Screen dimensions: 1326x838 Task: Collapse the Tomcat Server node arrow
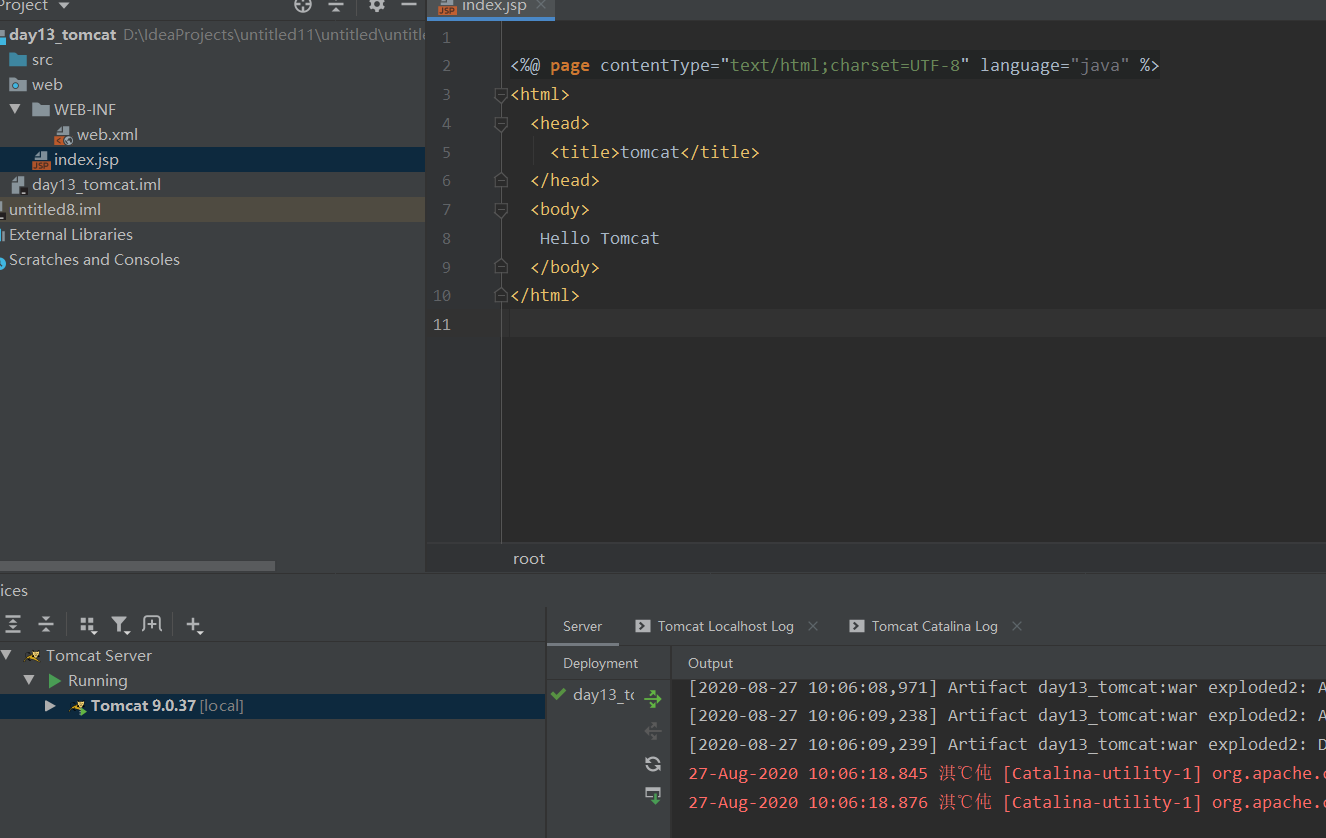pos(7,656)
